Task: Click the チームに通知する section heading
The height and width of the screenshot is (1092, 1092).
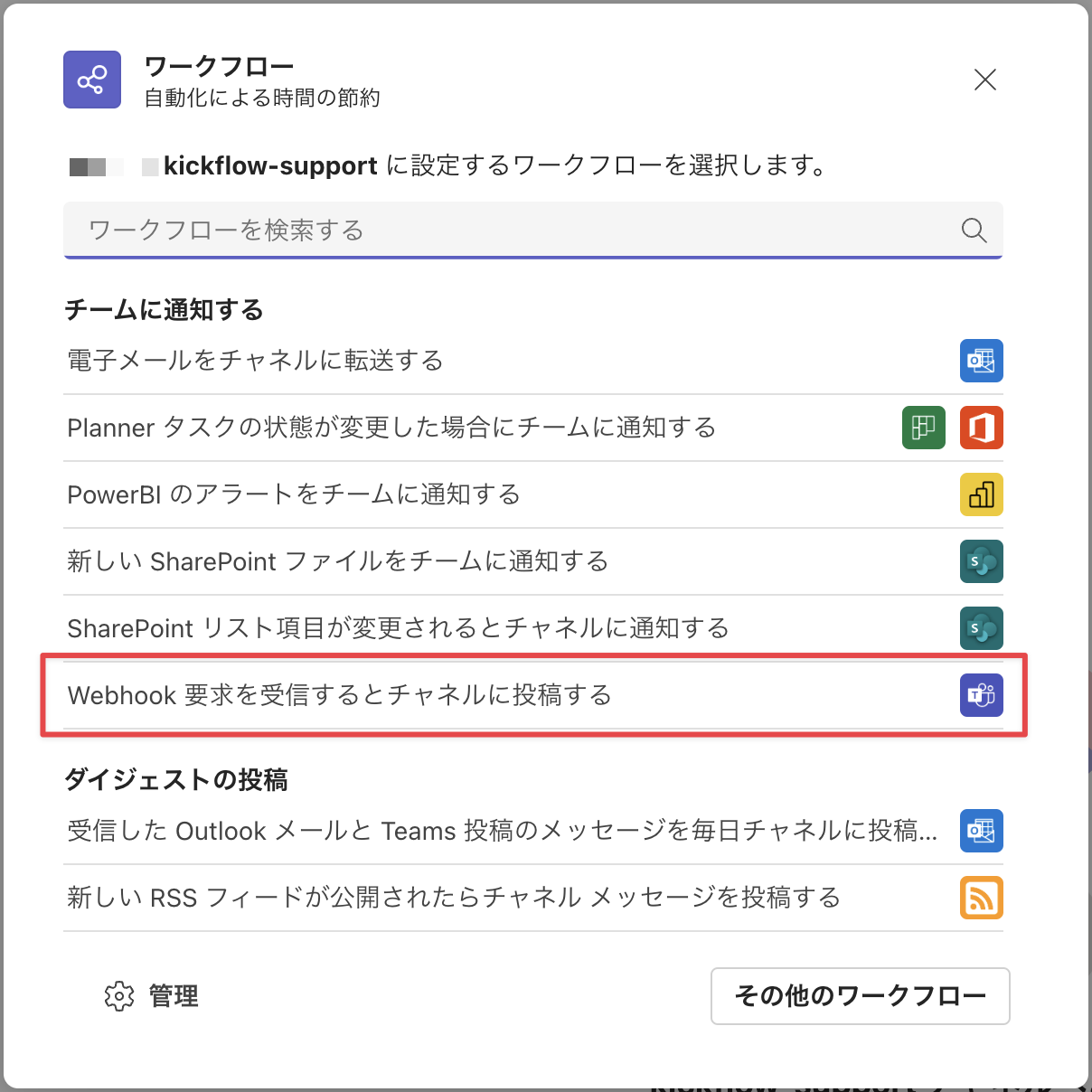Action: pos(165,310)
